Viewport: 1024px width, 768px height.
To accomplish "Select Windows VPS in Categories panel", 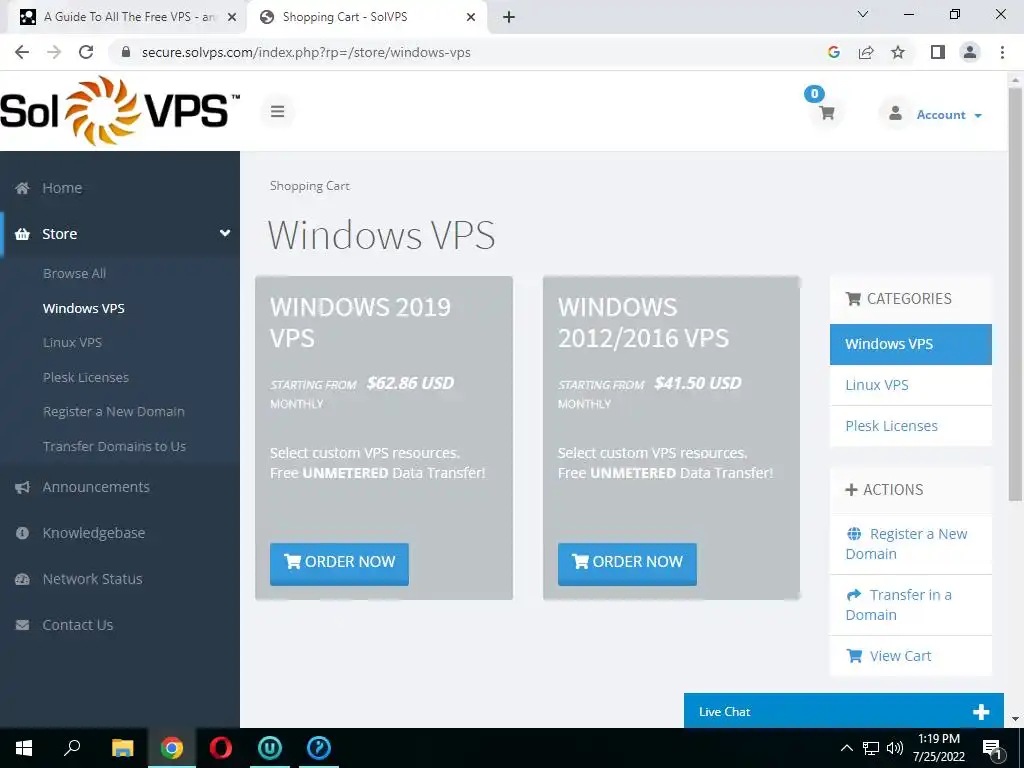I will tap(910, 344).
